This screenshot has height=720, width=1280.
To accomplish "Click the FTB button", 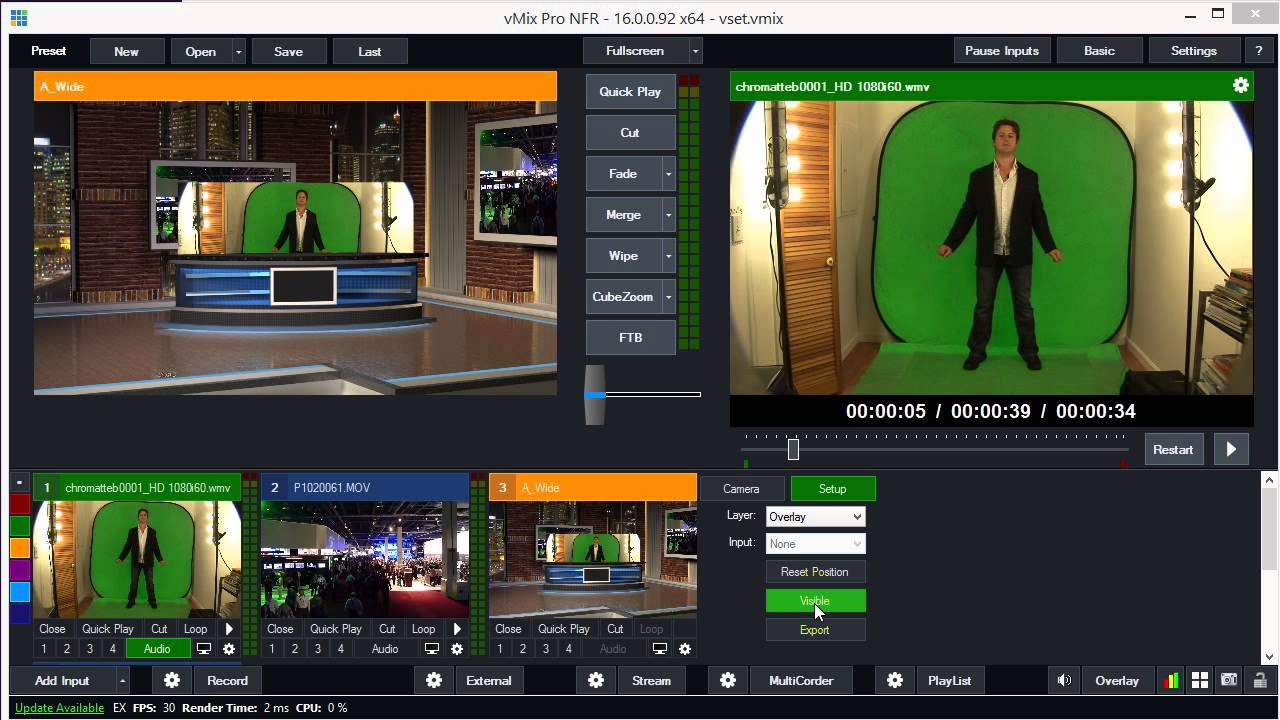I will pyautogui.click(x=630, y=338).
